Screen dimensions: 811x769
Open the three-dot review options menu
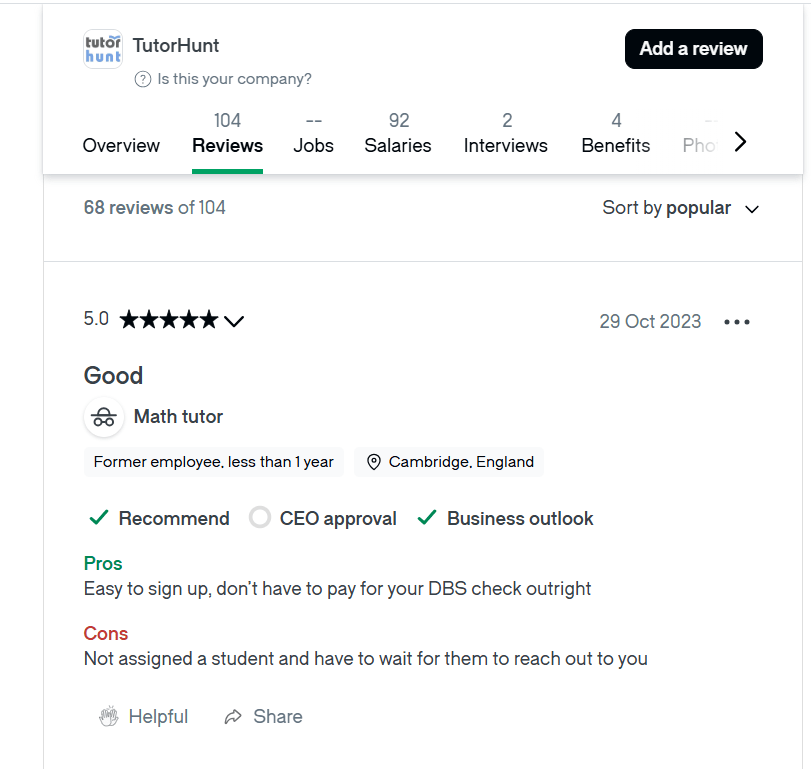pos(737,322)
